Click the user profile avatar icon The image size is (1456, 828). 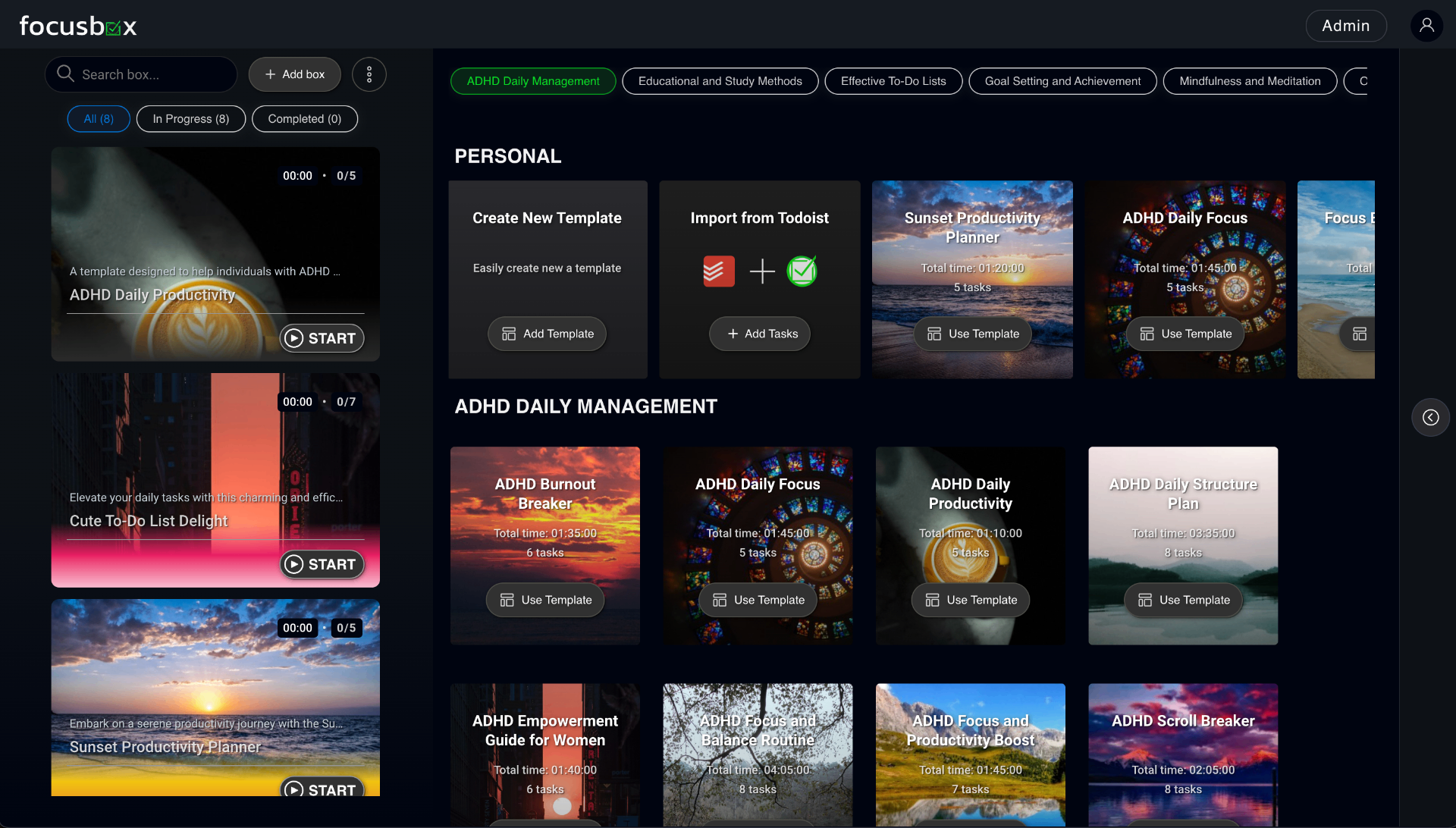tap(1426, 26)
